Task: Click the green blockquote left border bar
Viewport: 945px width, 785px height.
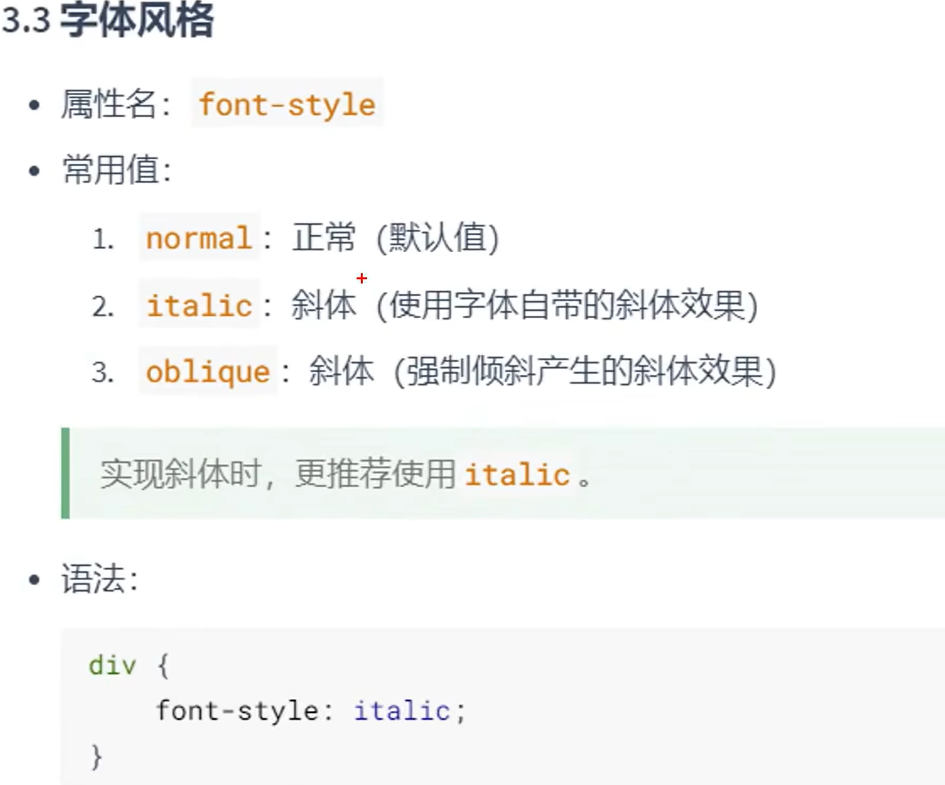Action: coord(65,470)
